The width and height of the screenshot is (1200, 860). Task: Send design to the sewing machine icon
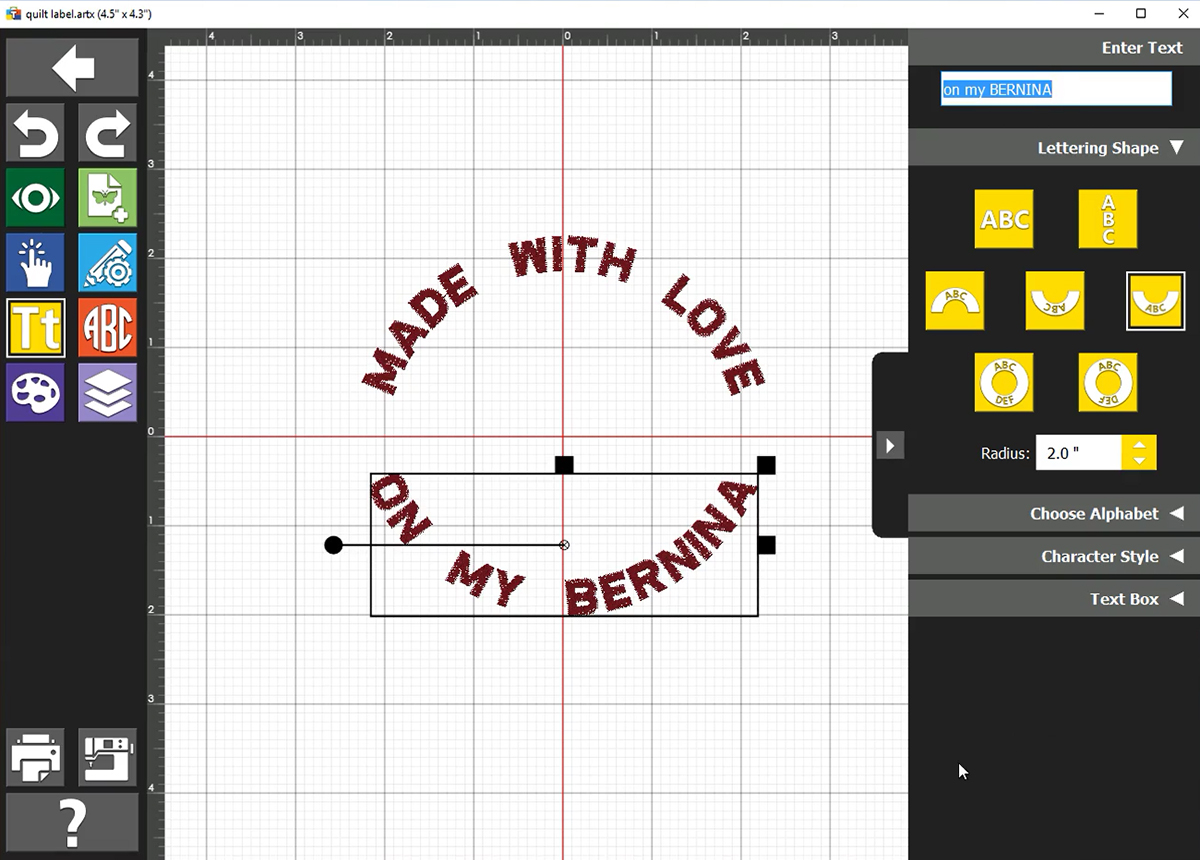(x=108, y=757)
